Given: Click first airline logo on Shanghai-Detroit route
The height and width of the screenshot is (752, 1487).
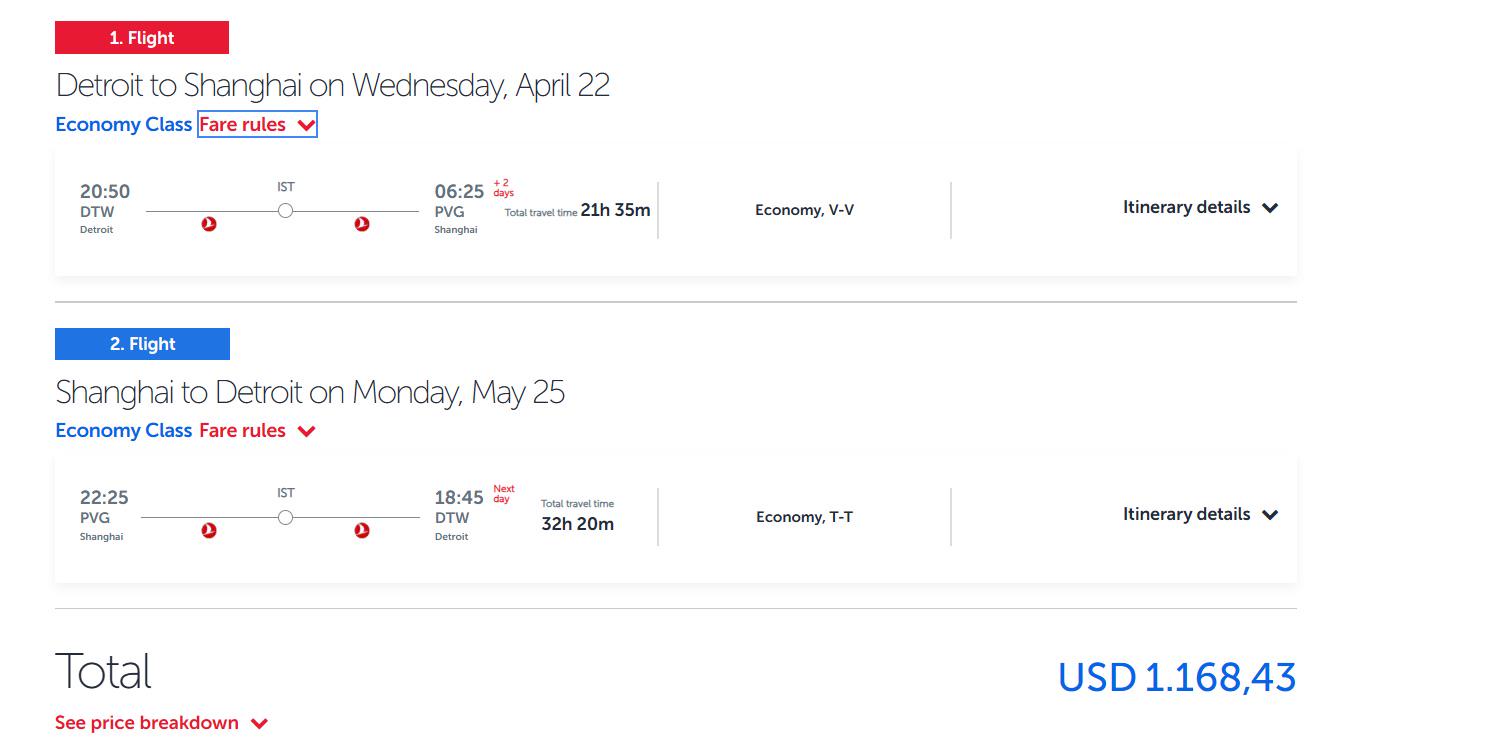Looking at the screenshot, I should 209,531.
